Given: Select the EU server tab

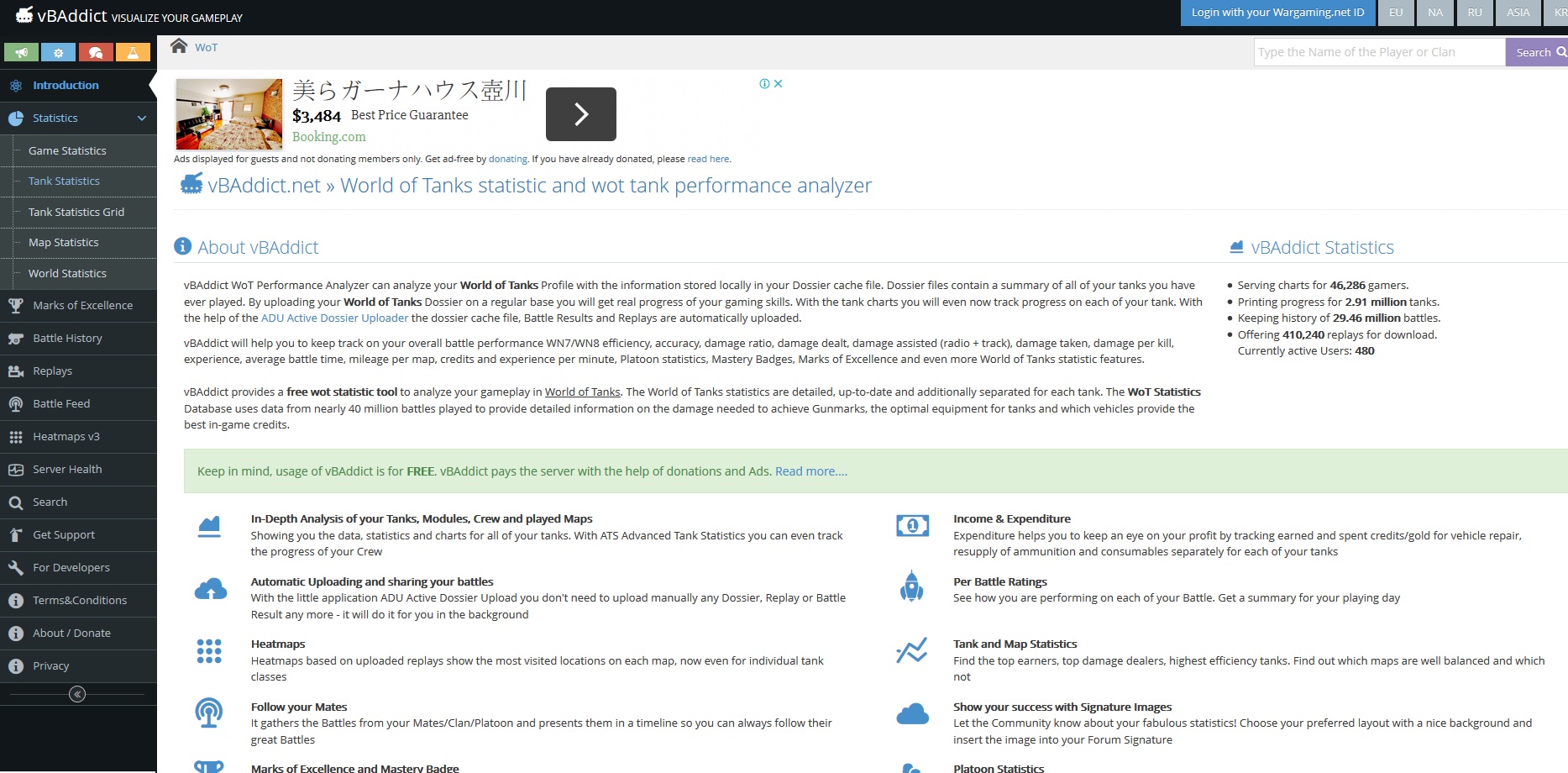Looking at the screenshot, I should [x=1396, y=13].
